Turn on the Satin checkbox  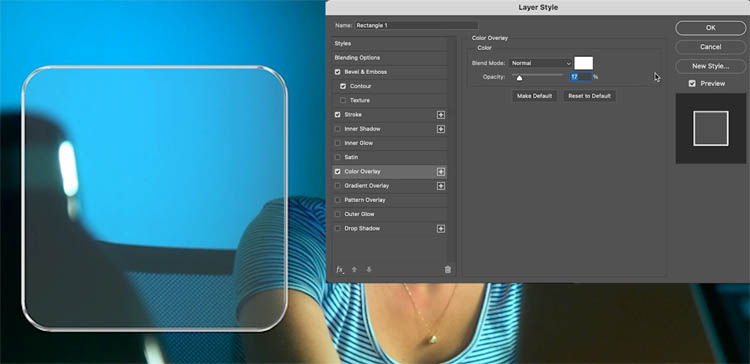(338, 157)
